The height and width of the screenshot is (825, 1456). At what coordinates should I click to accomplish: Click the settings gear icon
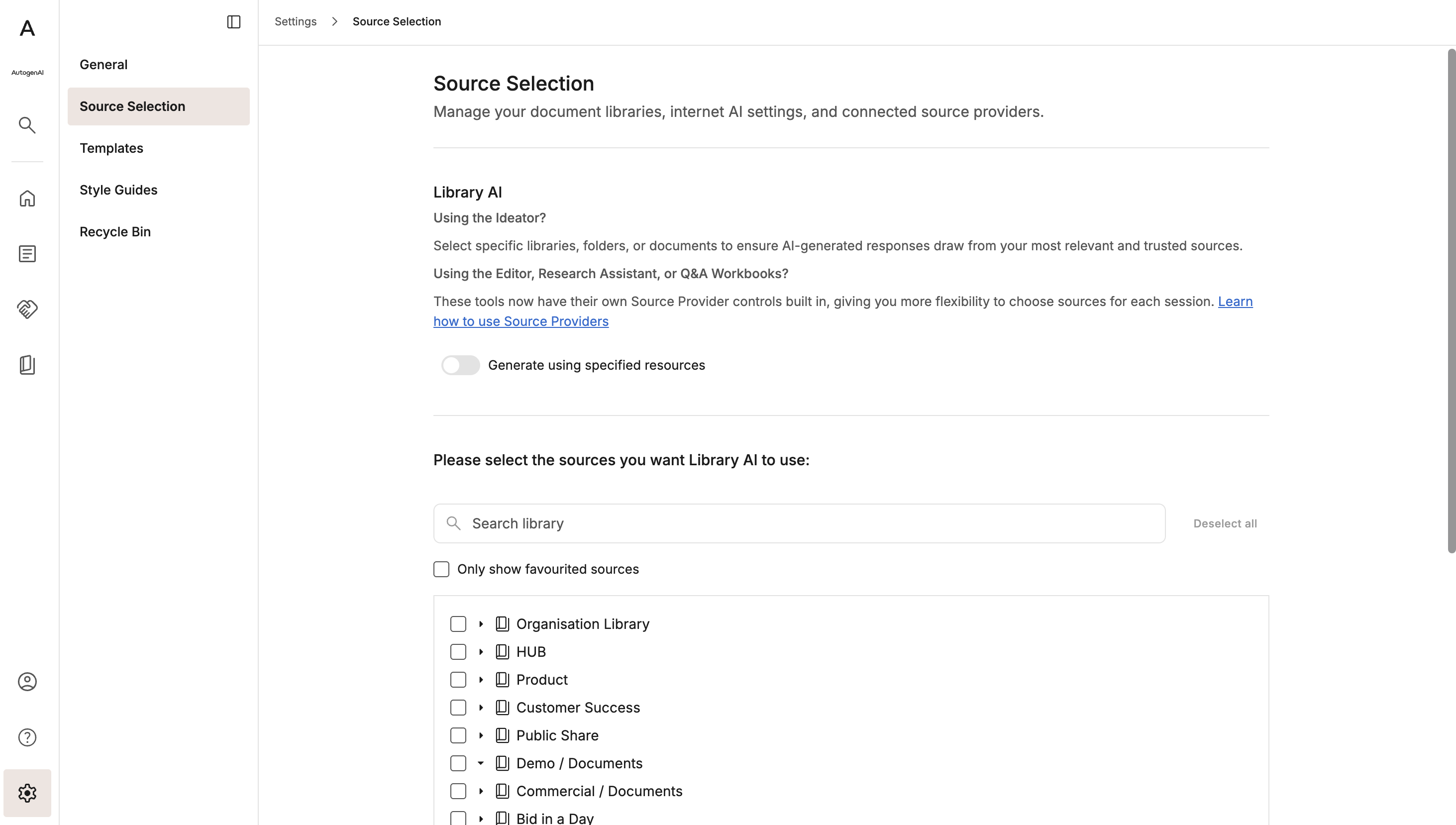[27, 793]
